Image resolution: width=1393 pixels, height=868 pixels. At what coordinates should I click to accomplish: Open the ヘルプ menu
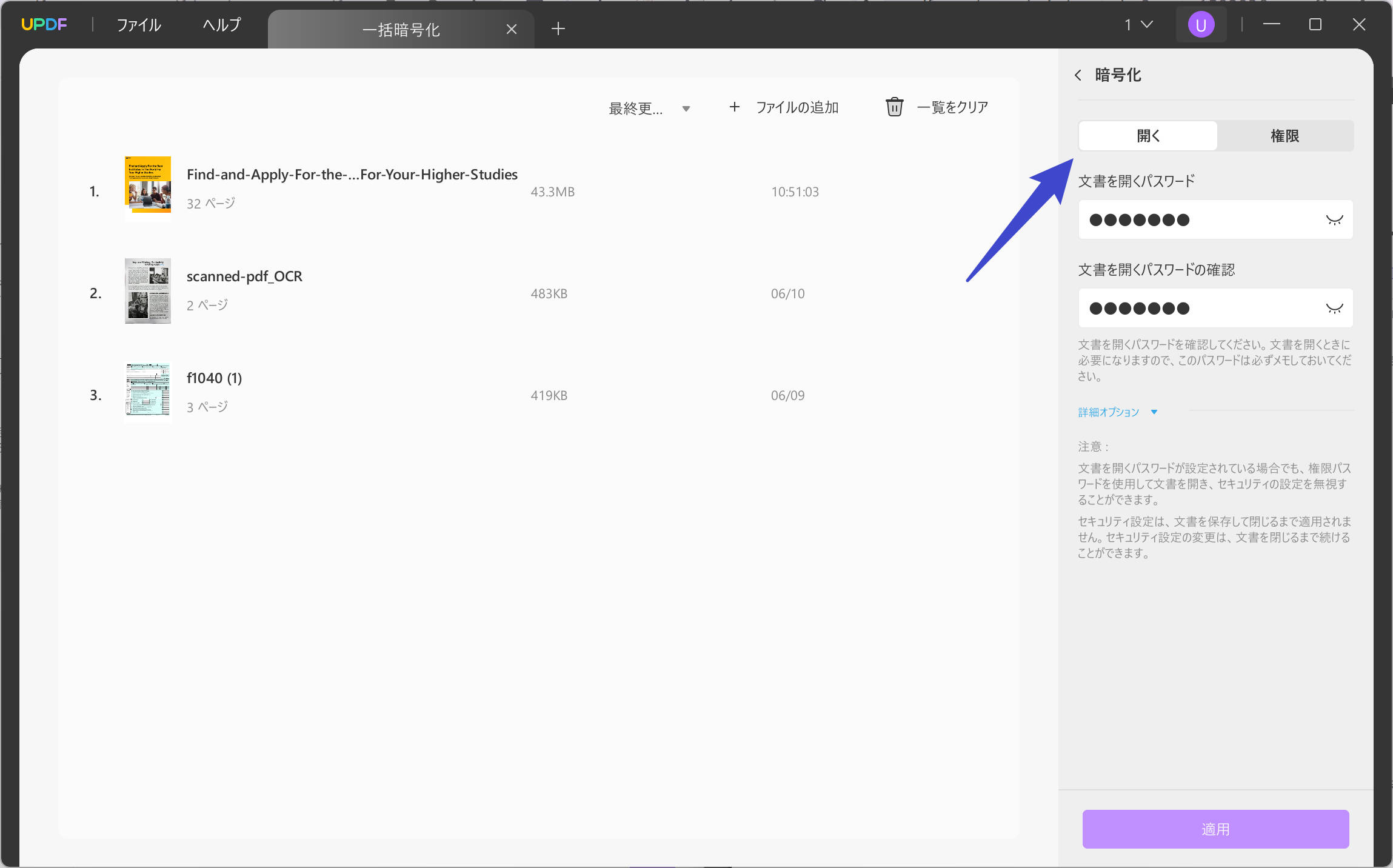click(x=221, y=25)
